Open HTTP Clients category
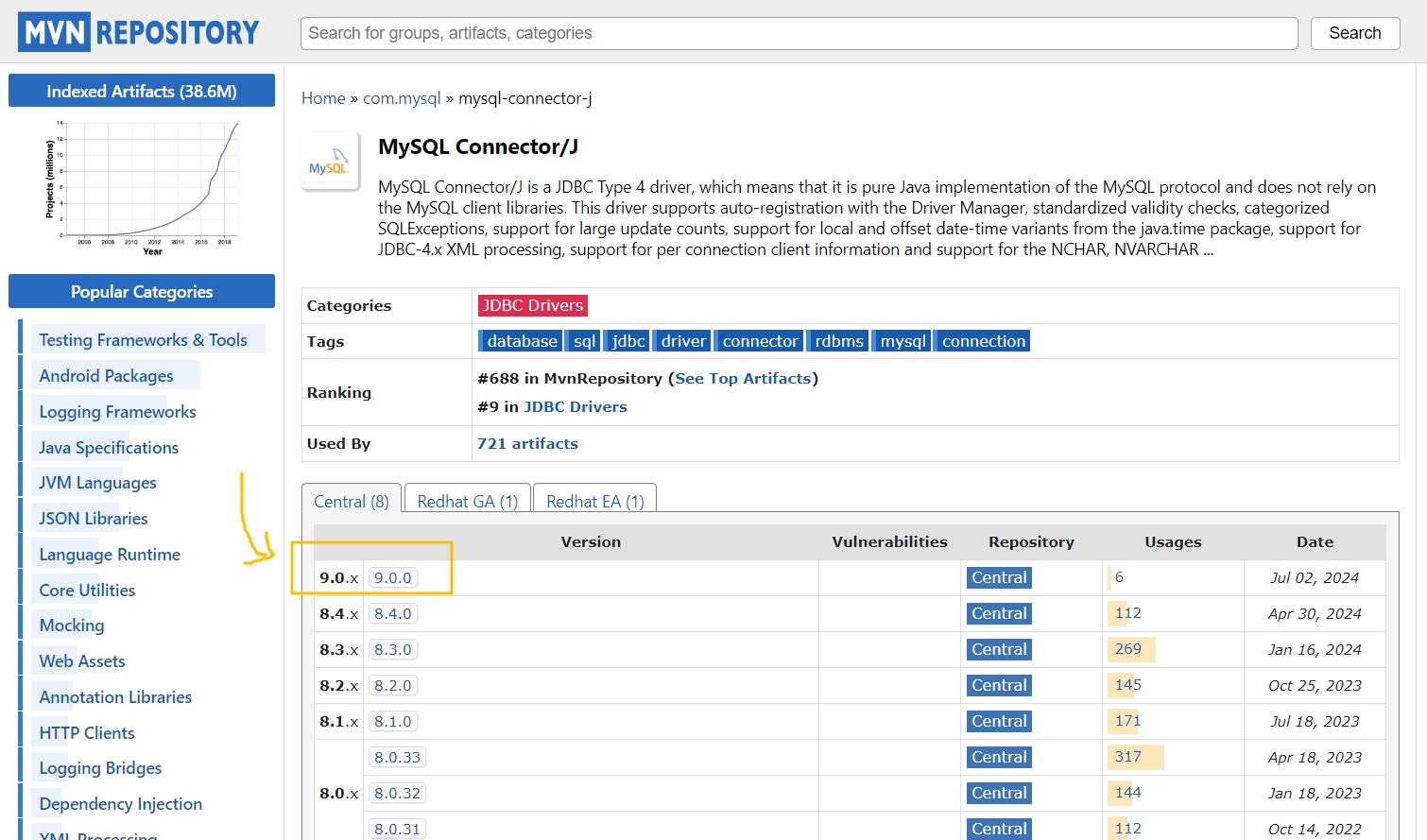 click(87, 732)
